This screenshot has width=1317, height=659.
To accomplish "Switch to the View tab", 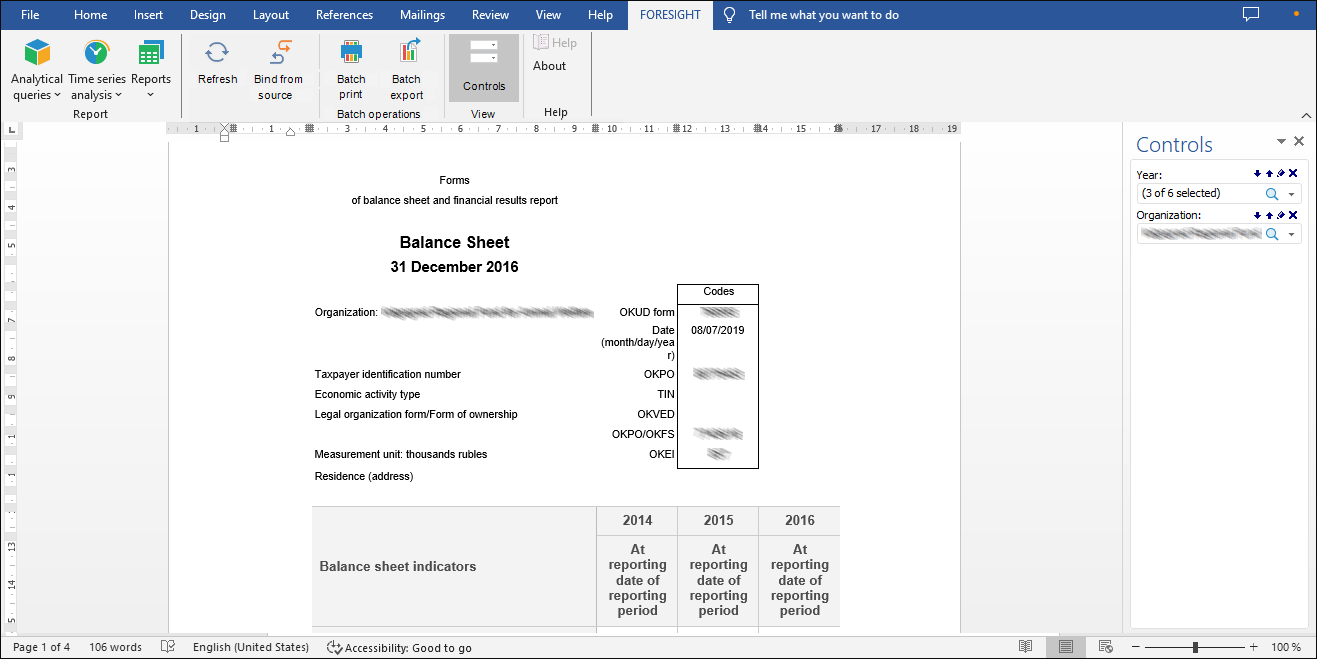I will coord(548,15).
